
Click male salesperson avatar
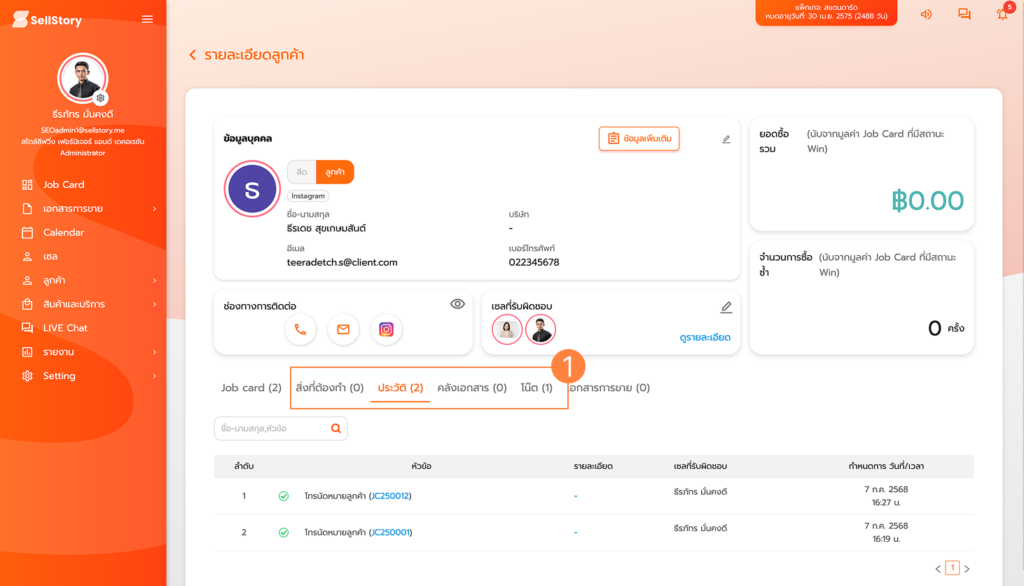pos(540,329)
